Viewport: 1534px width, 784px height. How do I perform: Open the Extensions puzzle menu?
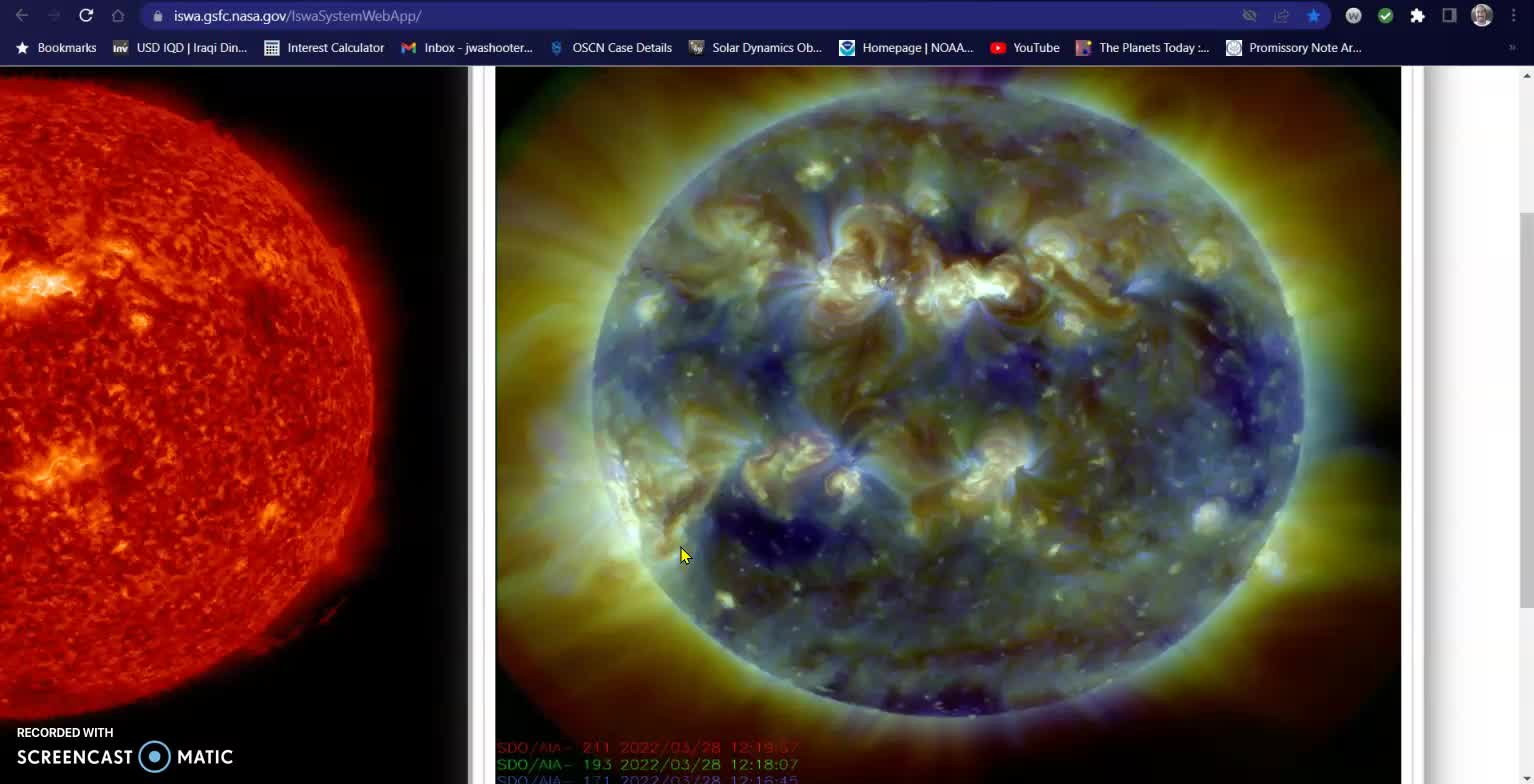point(1417,16)
